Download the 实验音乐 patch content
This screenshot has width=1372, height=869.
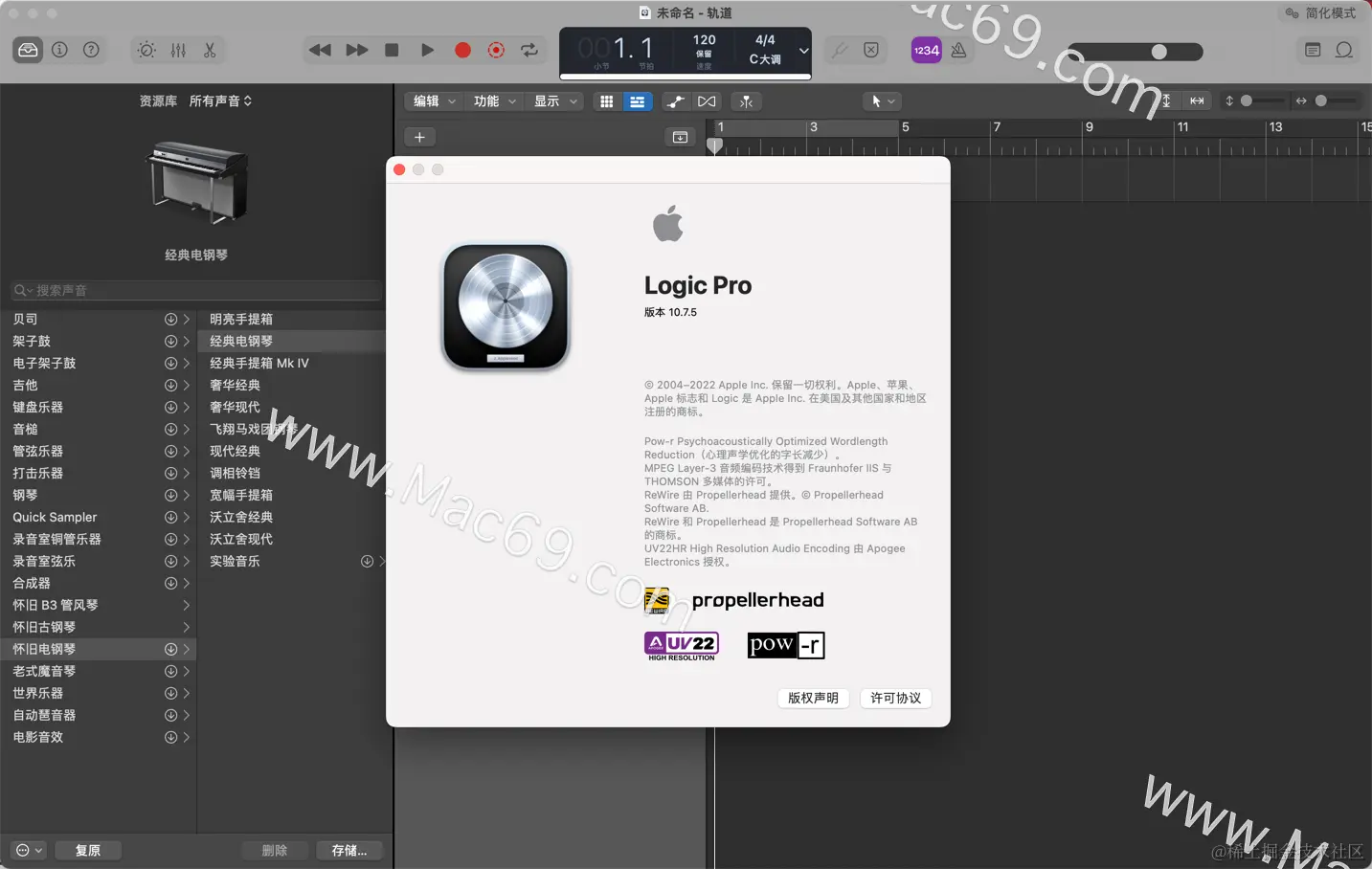(367, 561)
